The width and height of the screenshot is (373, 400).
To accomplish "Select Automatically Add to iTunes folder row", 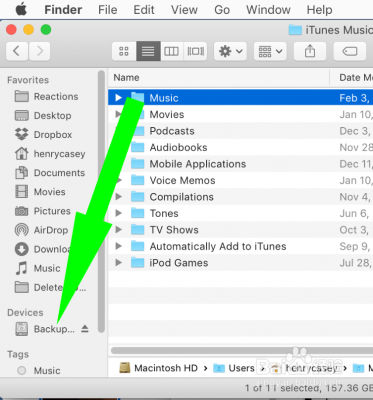I will pyautogui.click(x=241, y=246).
